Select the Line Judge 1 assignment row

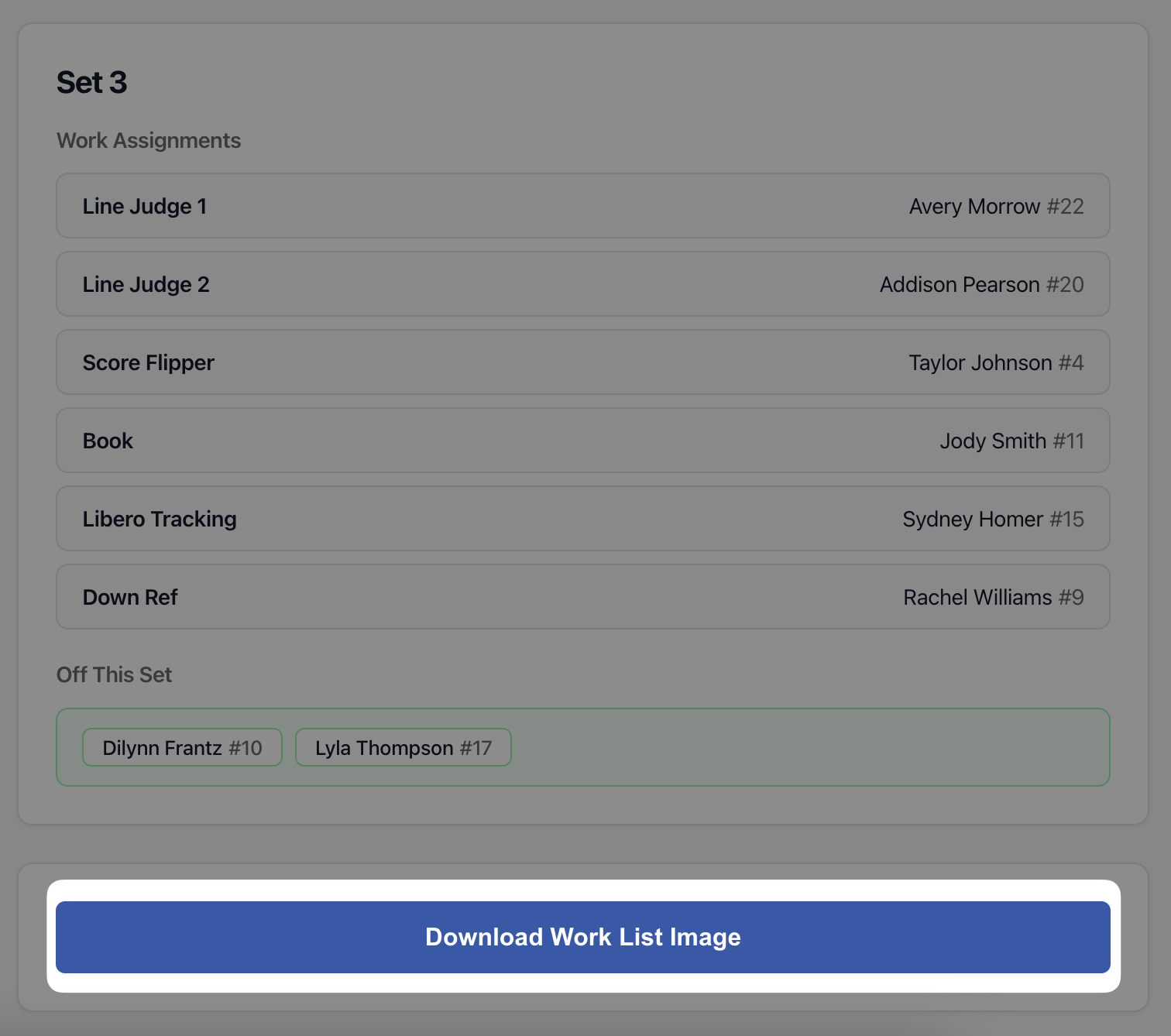point(583,206)
